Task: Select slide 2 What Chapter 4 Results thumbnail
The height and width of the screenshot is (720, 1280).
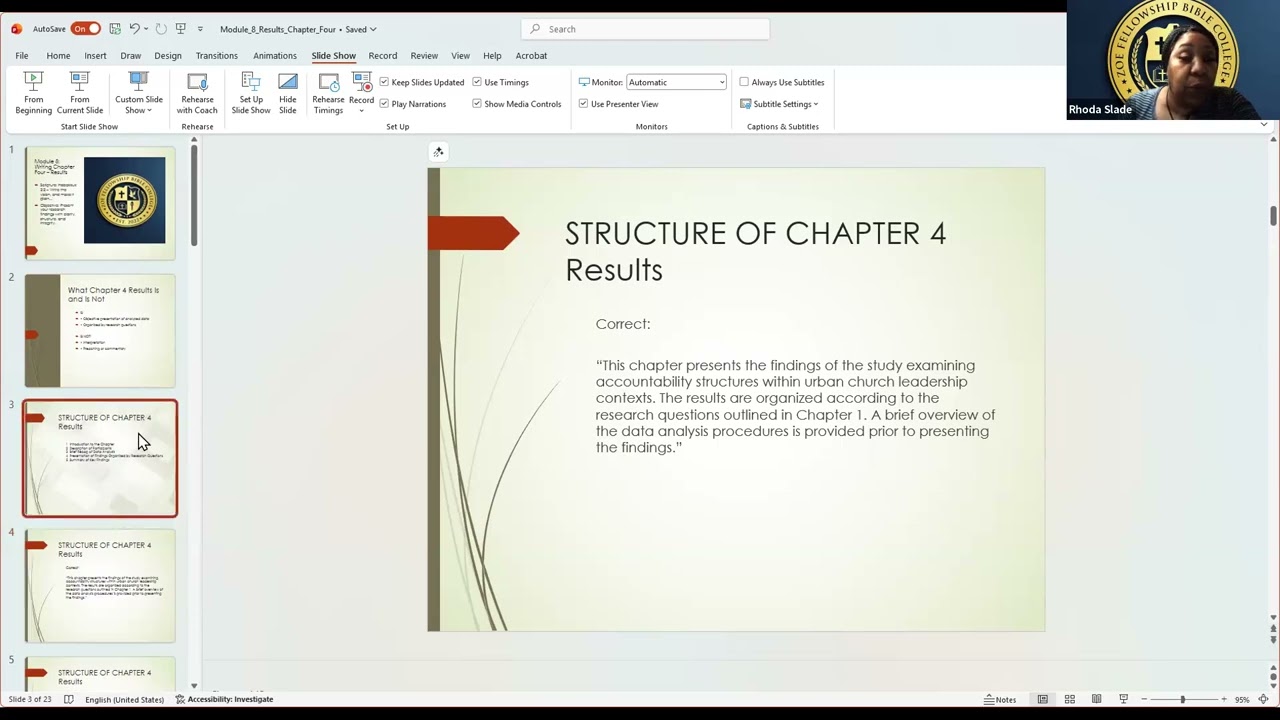Action: [x=100, y=331]
